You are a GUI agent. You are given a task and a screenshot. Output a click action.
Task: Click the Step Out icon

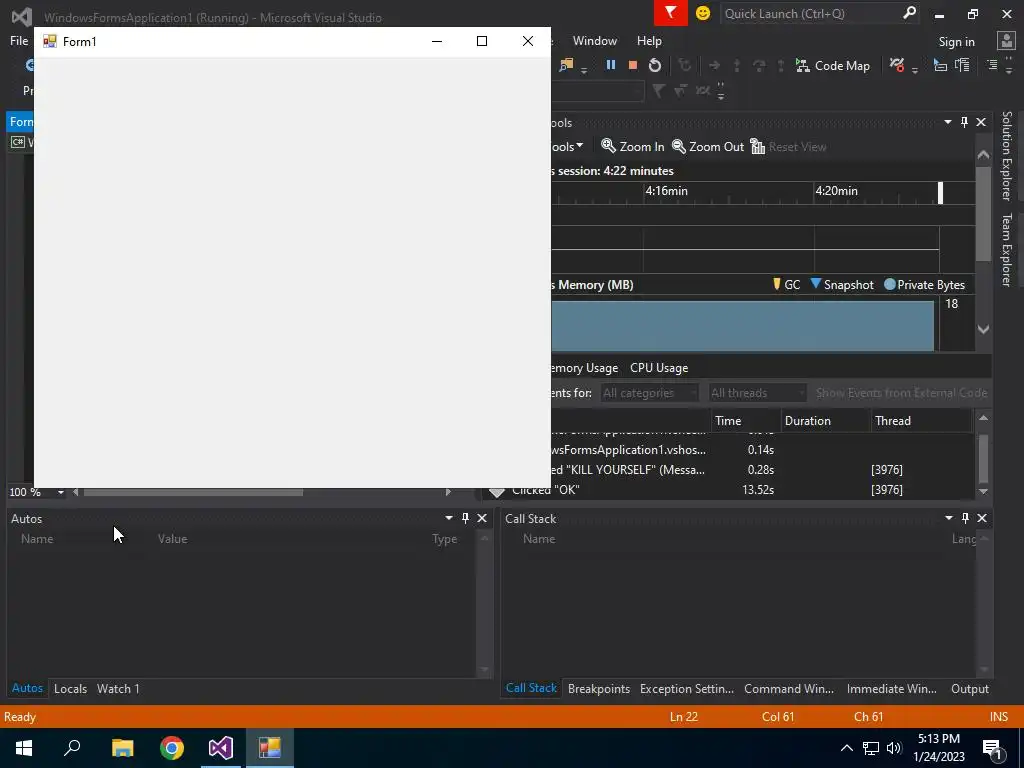pyautogui.click(x=780, y=65)
